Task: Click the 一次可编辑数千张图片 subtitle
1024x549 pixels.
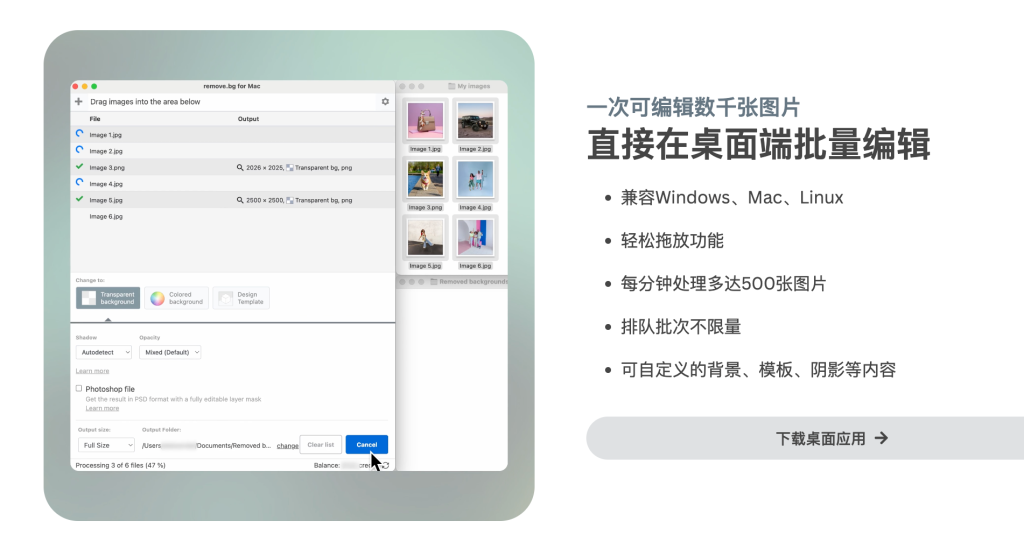Action: tap(694, 107)
